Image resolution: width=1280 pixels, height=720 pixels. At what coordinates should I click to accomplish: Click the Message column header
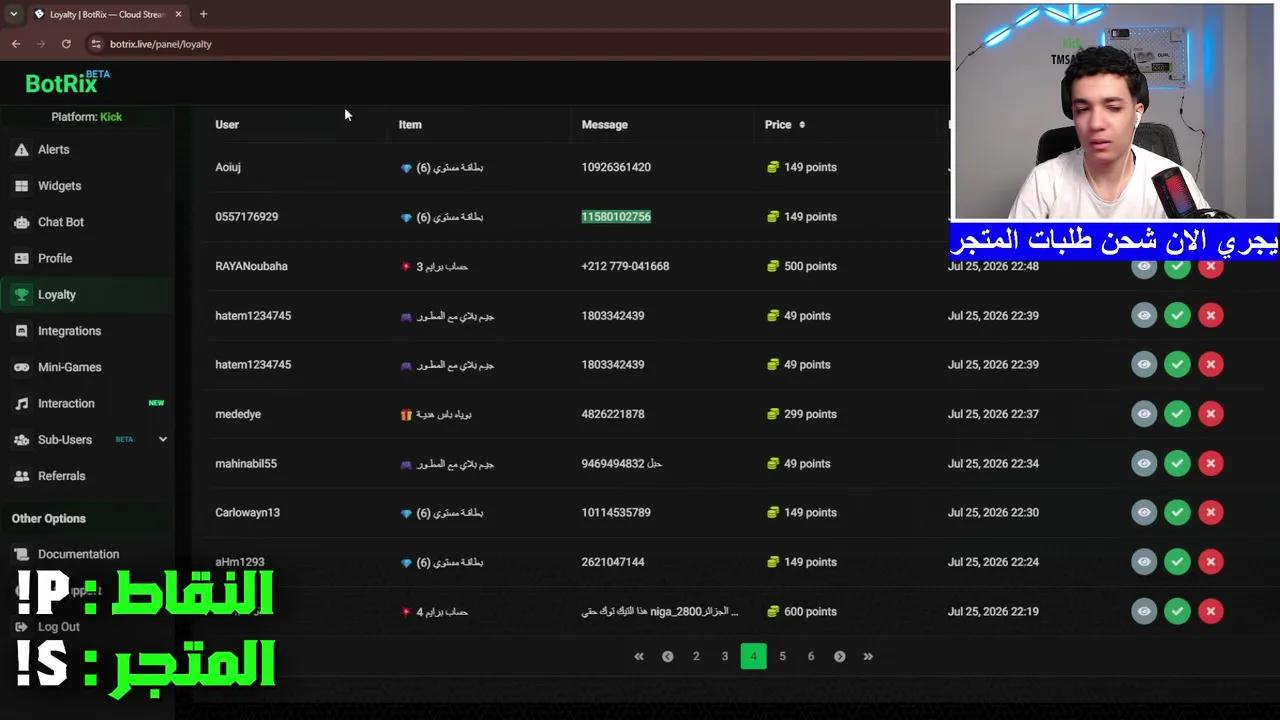(x=605, y=125)
